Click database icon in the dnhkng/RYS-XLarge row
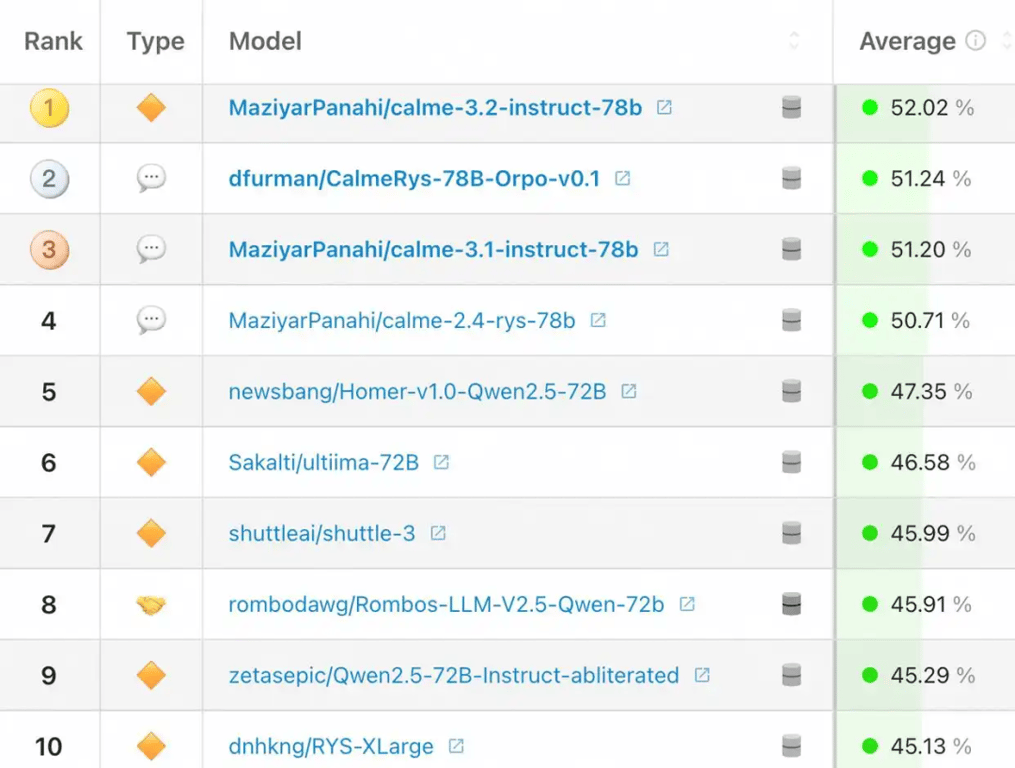The width and height of the screenshot is (1015, 768). 791,746
